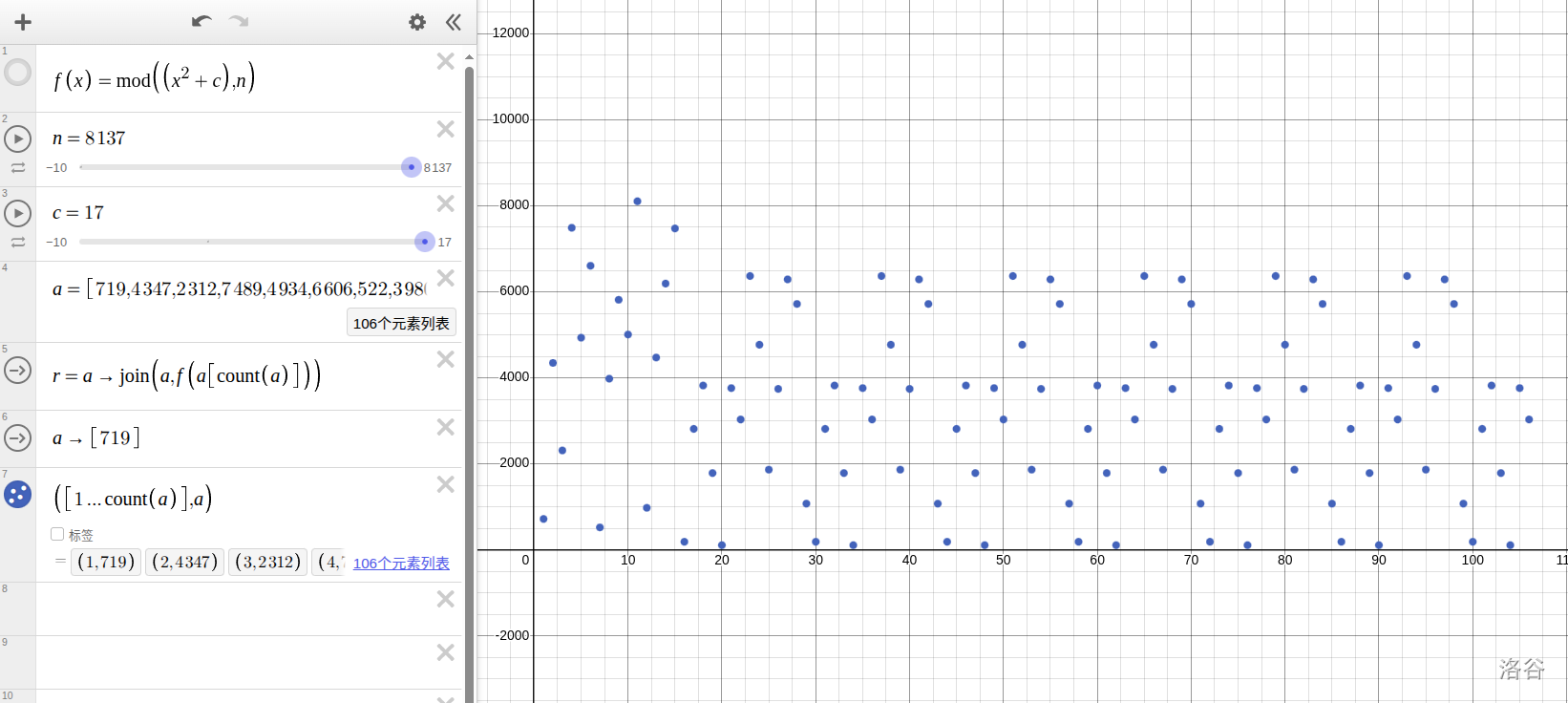Click the add expression plus icon
Screen dimensions: 1568x703
click(23, 22)
